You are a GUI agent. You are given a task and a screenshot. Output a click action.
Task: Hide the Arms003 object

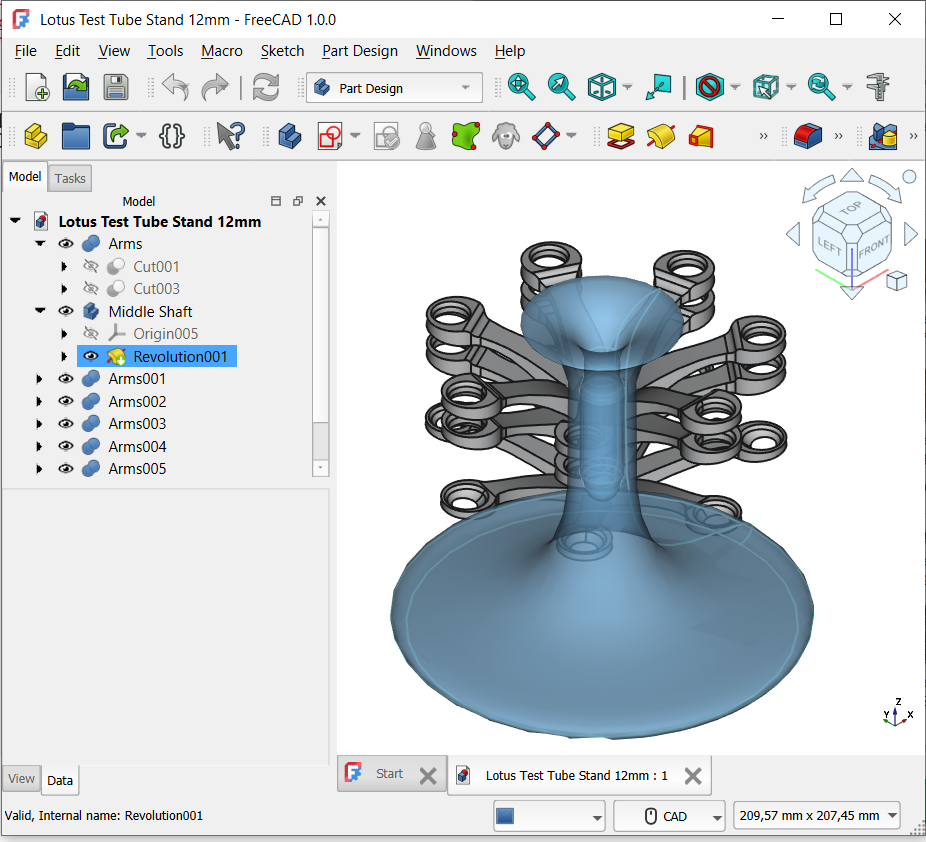(x=66, y=423)
